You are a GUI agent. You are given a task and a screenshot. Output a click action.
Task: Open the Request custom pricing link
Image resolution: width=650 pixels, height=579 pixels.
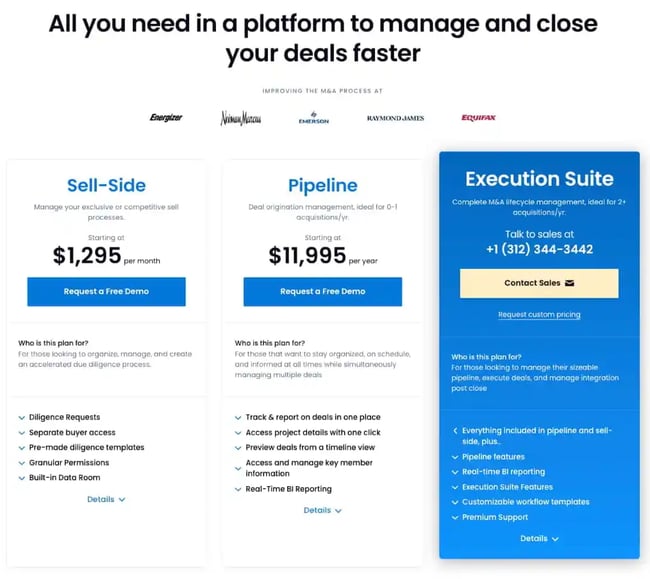tap(539, 315)
